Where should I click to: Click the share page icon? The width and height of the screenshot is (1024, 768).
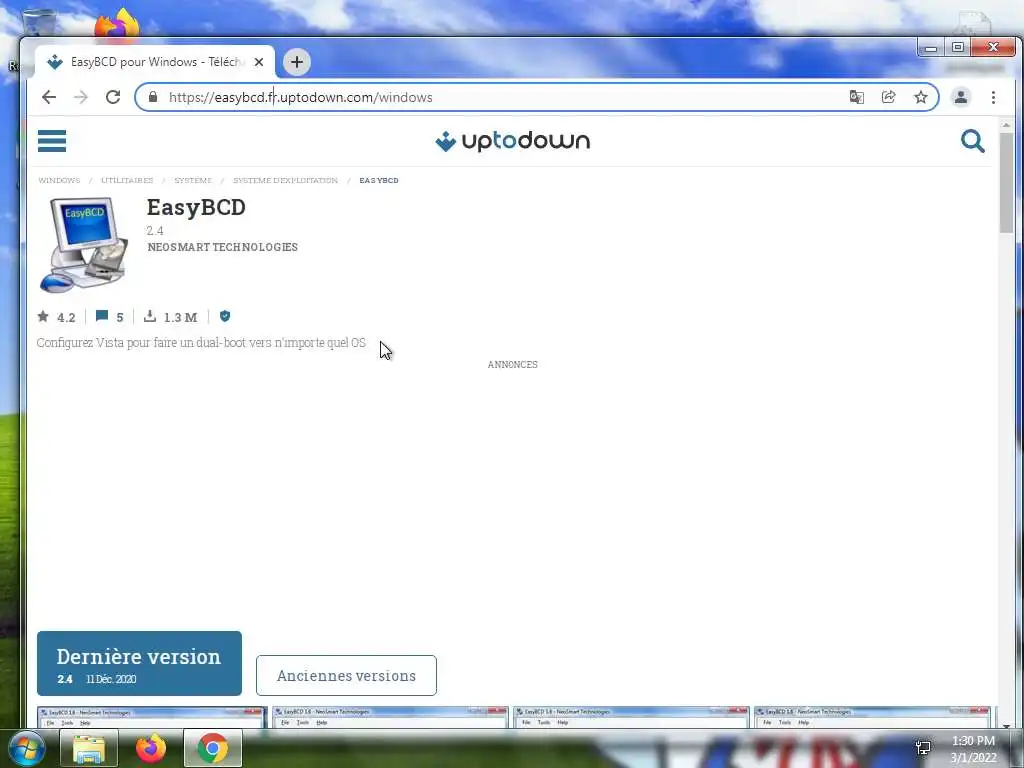coord(888,97)
